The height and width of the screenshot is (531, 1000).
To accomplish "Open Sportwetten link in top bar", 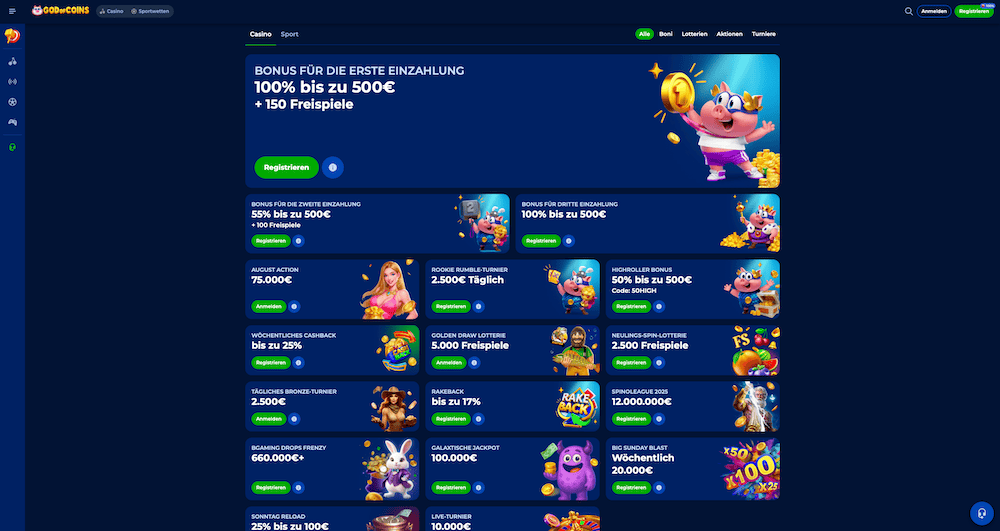I will pyautogui.click(x=150, y=11).
